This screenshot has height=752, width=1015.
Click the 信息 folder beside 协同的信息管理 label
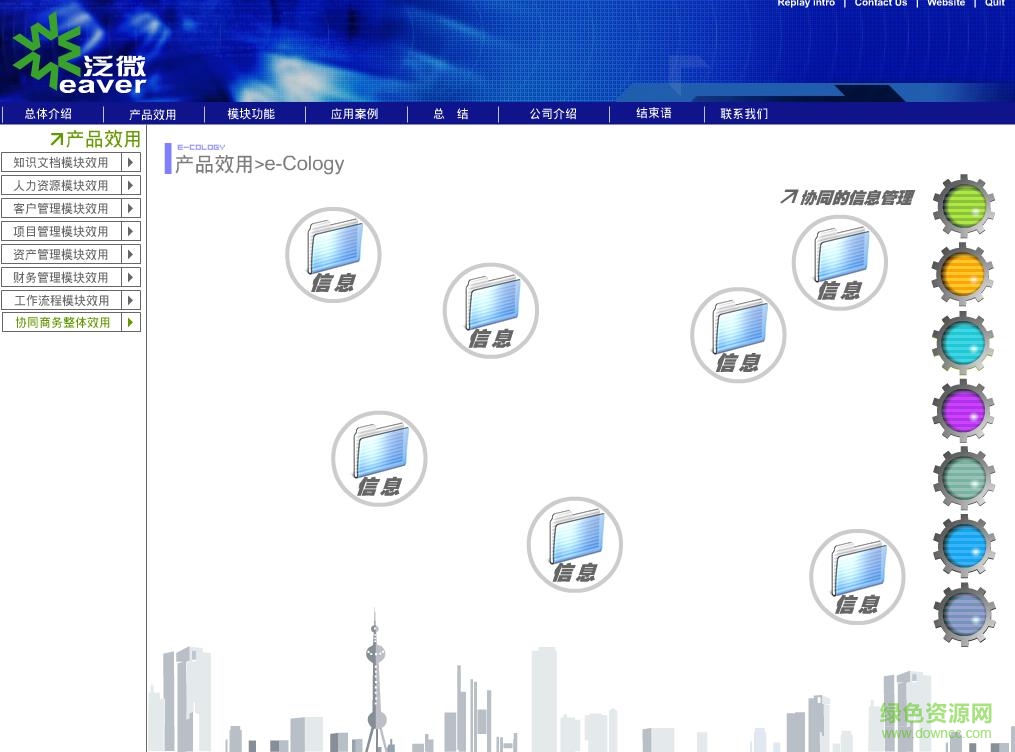coord(839,262)
